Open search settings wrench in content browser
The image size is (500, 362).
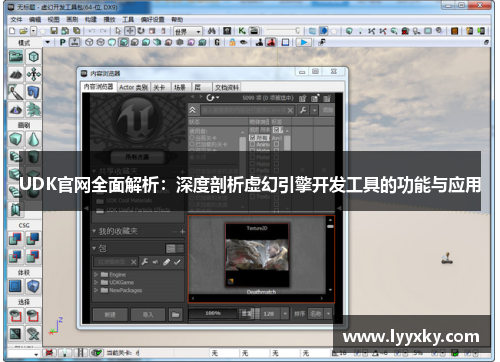[303, 110]
